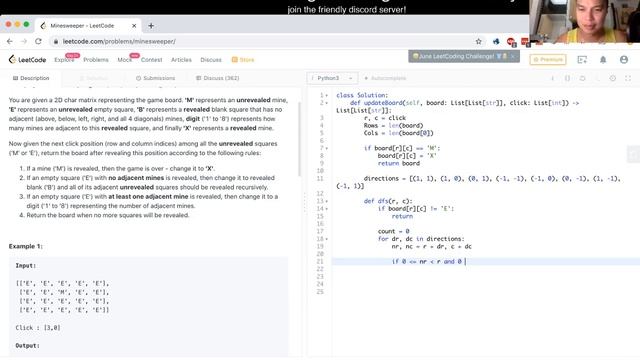Close the Minesweeper - LeetCode tab
The height and width of the screenshot is (360, 640).
tap(134, 26)
